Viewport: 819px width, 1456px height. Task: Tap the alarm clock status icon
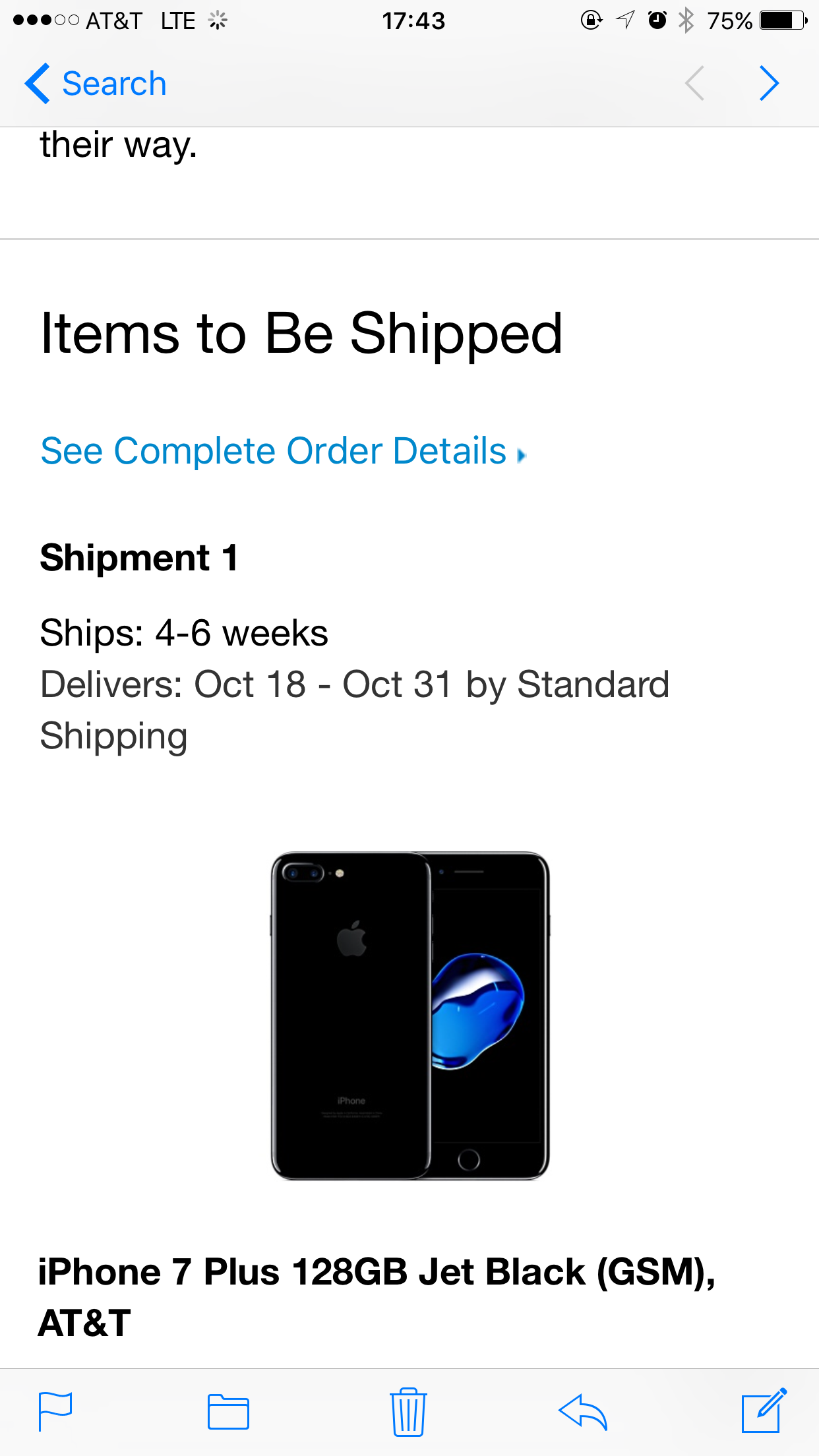(657, 20)
